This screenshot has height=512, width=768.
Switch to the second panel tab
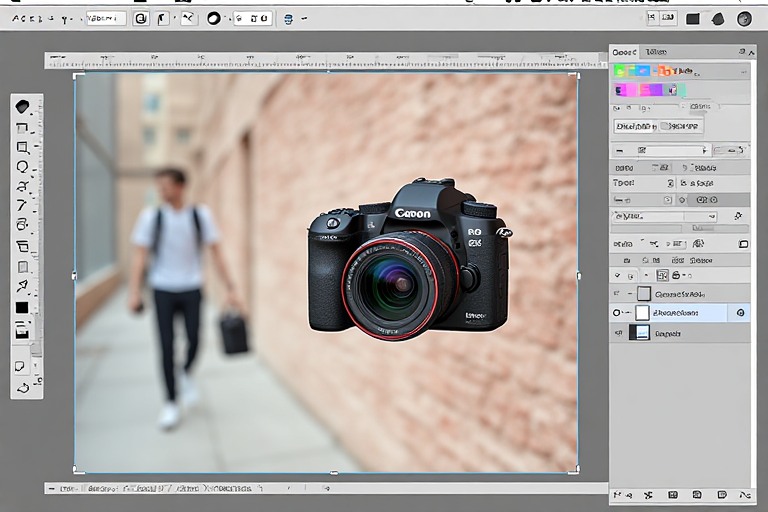tap(655, 52)
